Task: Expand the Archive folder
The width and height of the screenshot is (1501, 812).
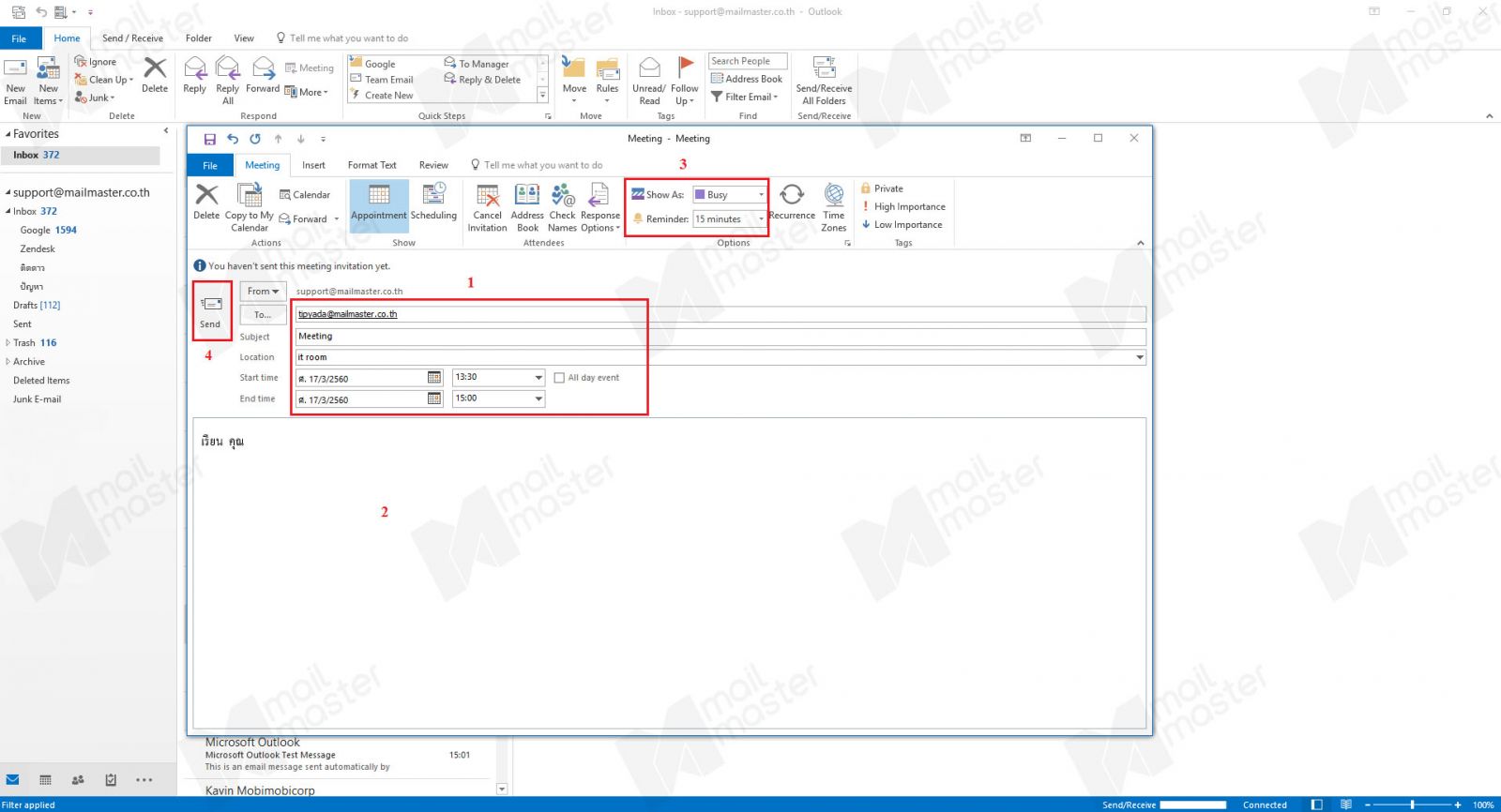Action: coord(8,361)
